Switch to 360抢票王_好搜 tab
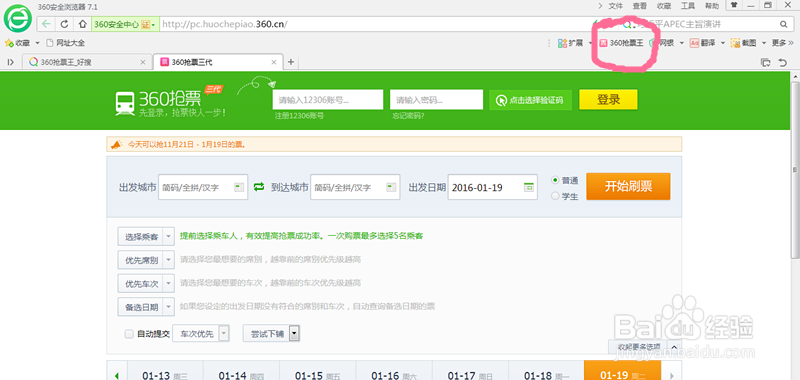The width and height of the screenshot is (800, 380). pos(87,62)
